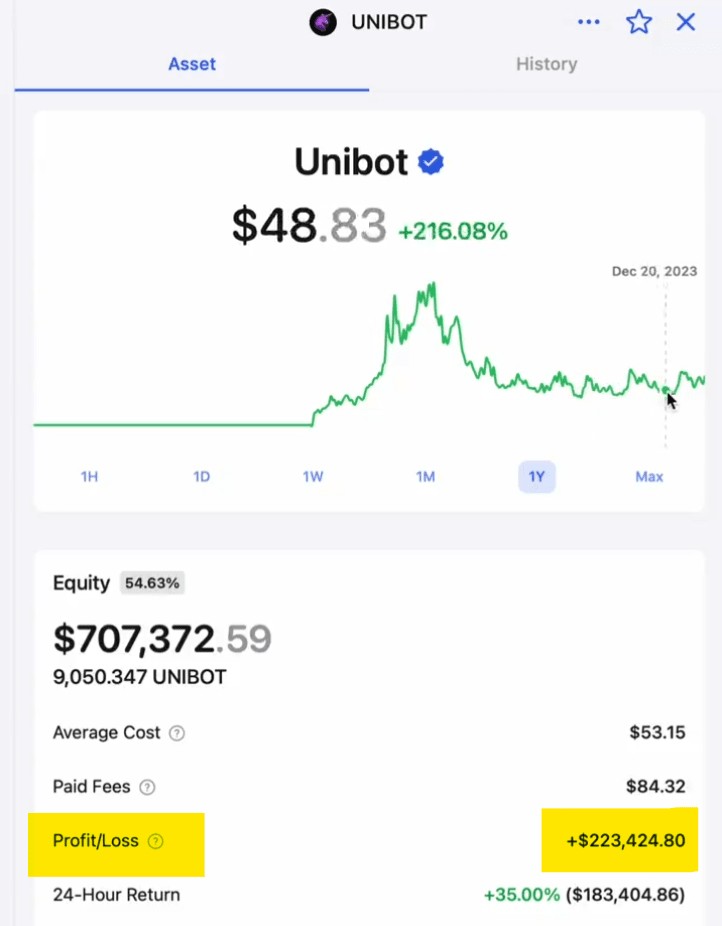Viewport: 722px width, 926px height.
Task: Click the Dec 20, 2023 chart marker
Action: 666,390
